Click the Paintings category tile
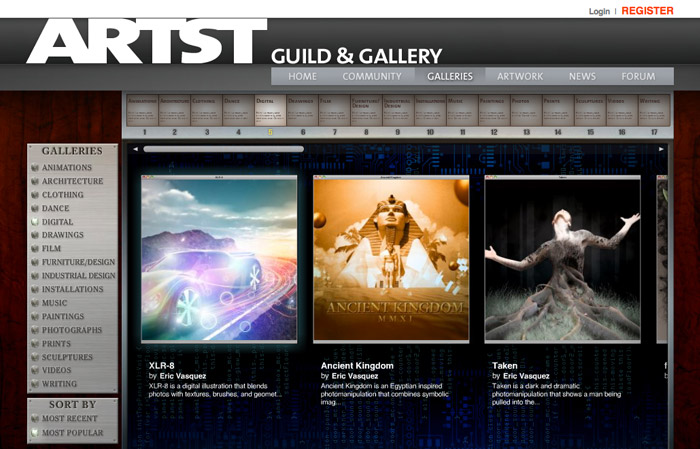 point(494,110)
